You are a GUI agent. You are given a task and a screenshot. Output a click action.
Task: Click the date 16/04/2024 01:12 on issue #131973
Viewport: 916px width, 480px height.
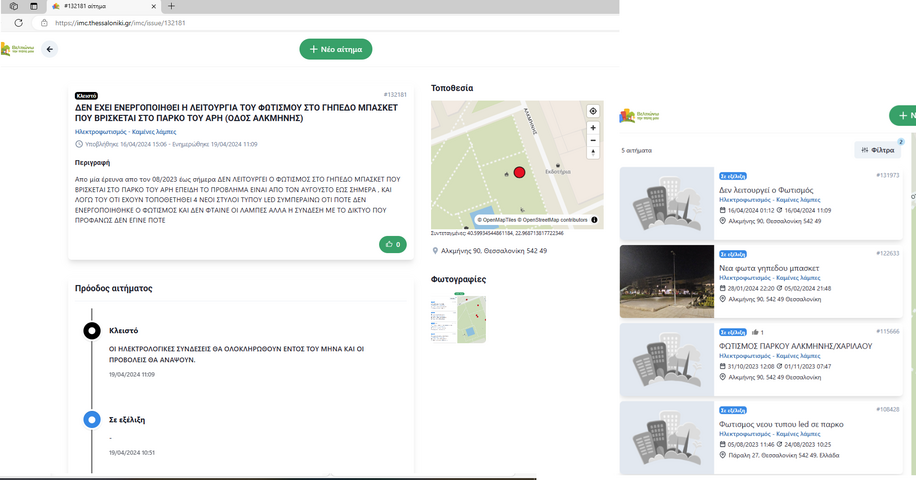[x=751, y=210]
